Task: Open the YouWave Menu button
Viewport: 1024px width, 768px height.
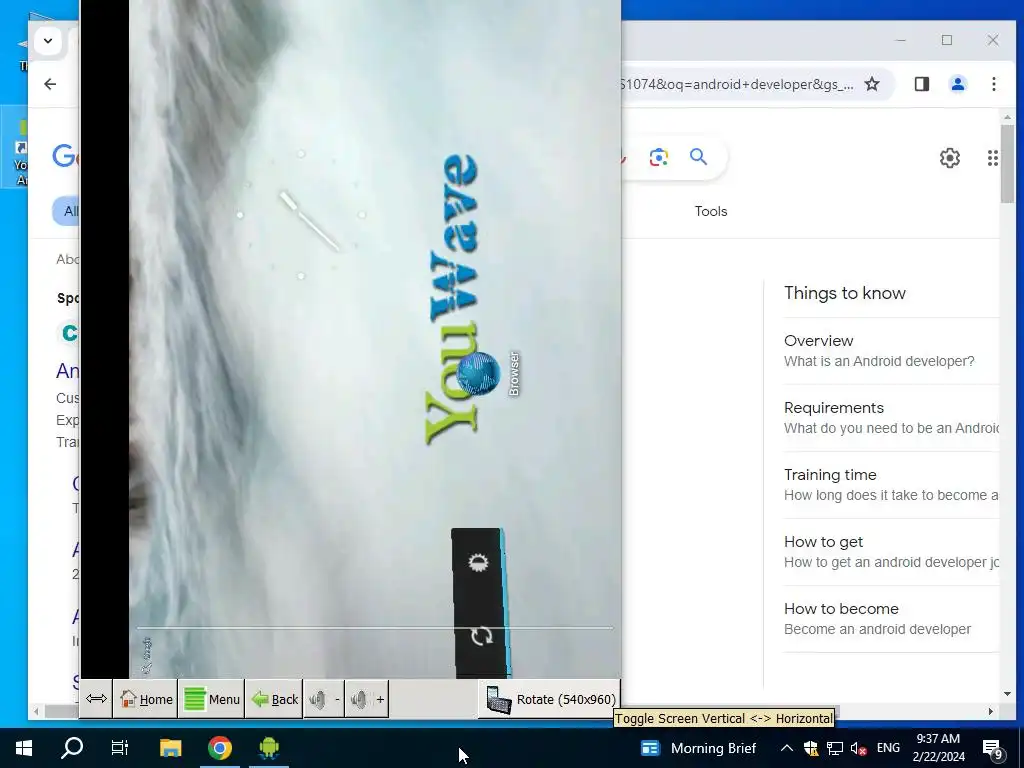Action: (212, 699)
